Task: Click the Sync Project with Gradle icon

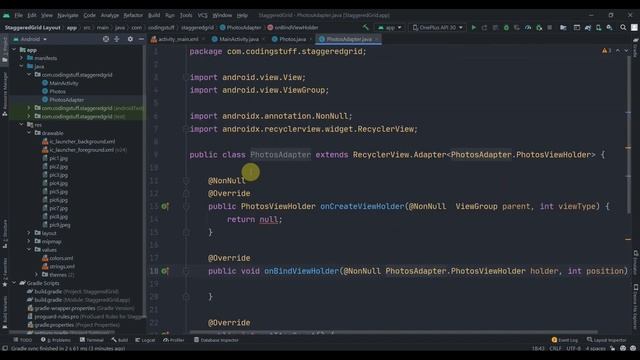Action: [588, 27]
